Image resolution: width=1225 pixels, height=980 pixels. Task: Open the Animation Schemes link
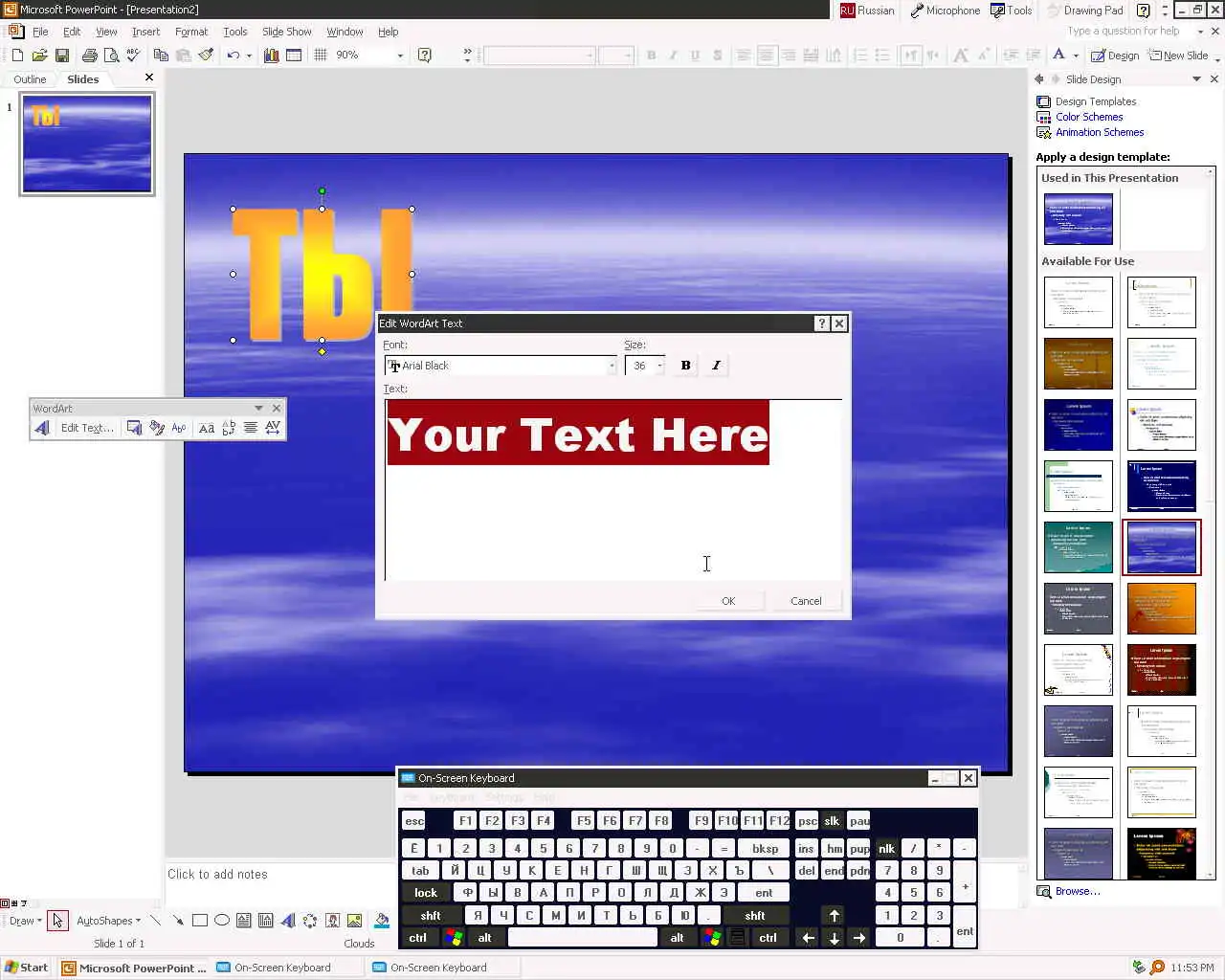[x=1100, y=132]
